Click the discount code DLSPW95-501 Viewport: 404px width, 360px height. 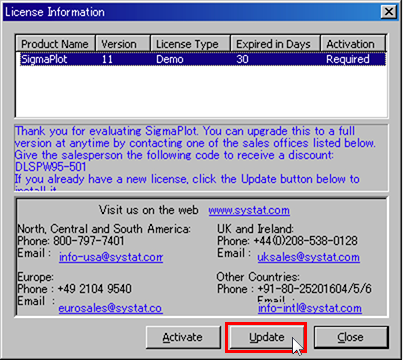[x=51, y=167]
